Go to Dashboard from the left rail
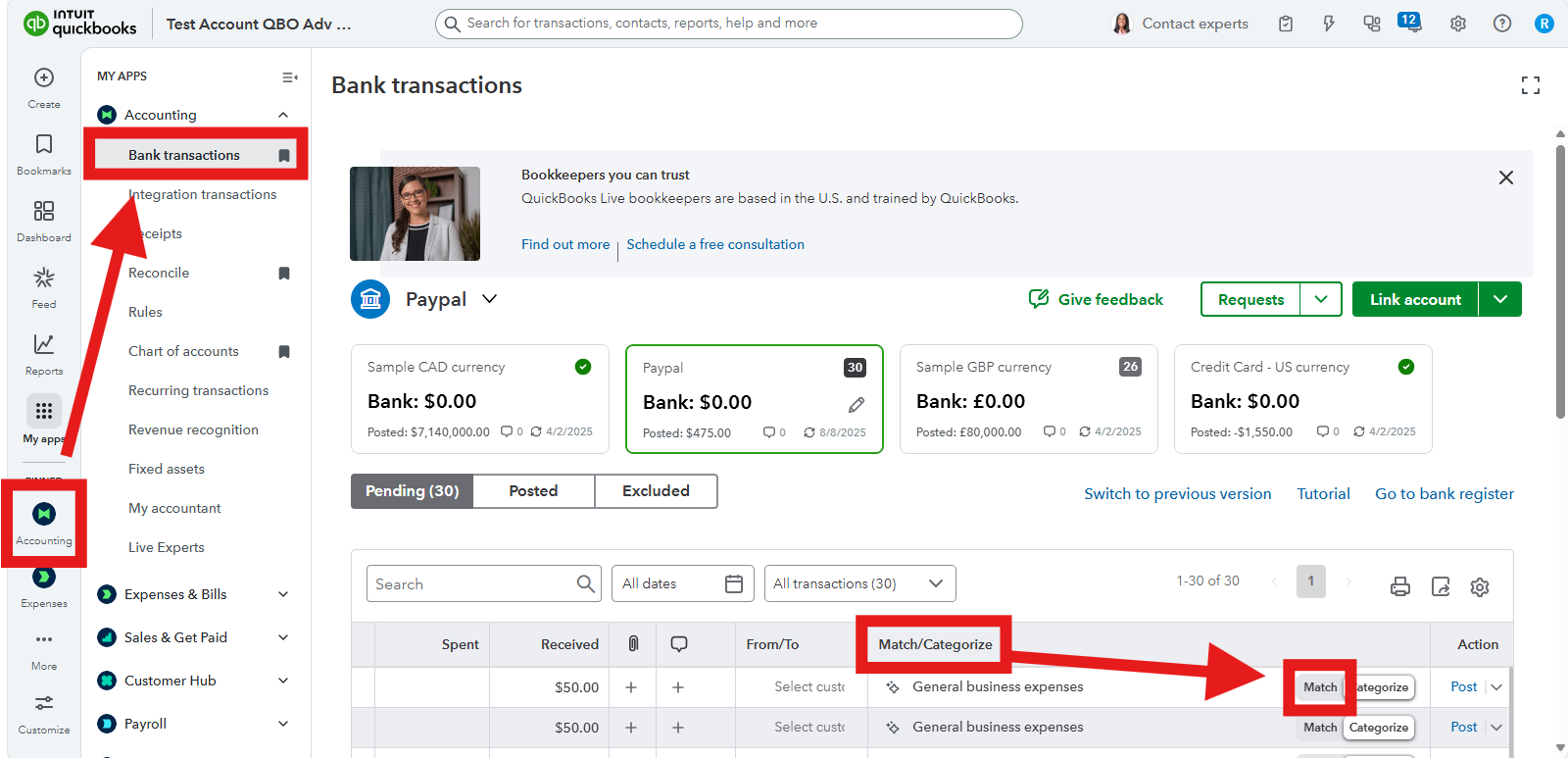 (44, 222)
